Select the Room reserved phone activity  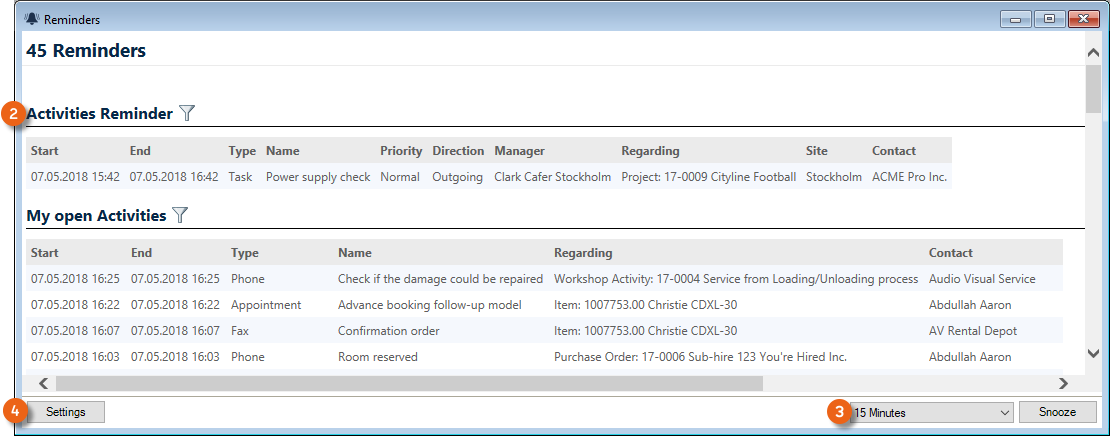pos(377,357)
